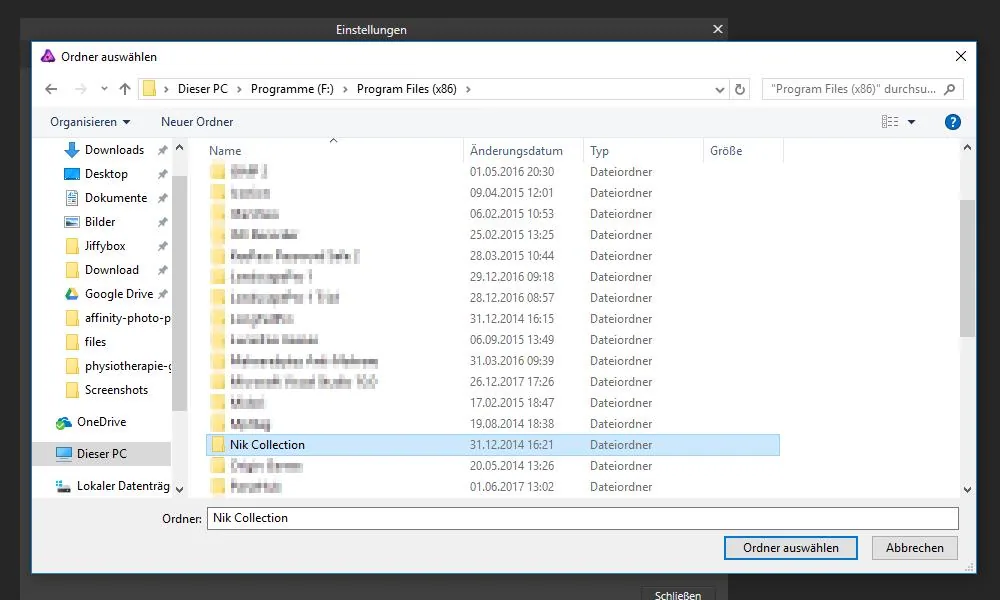Viewport: 1000px width, 600px height.
Task: Open the files folder in sidebar
Action: coord(95,342)
